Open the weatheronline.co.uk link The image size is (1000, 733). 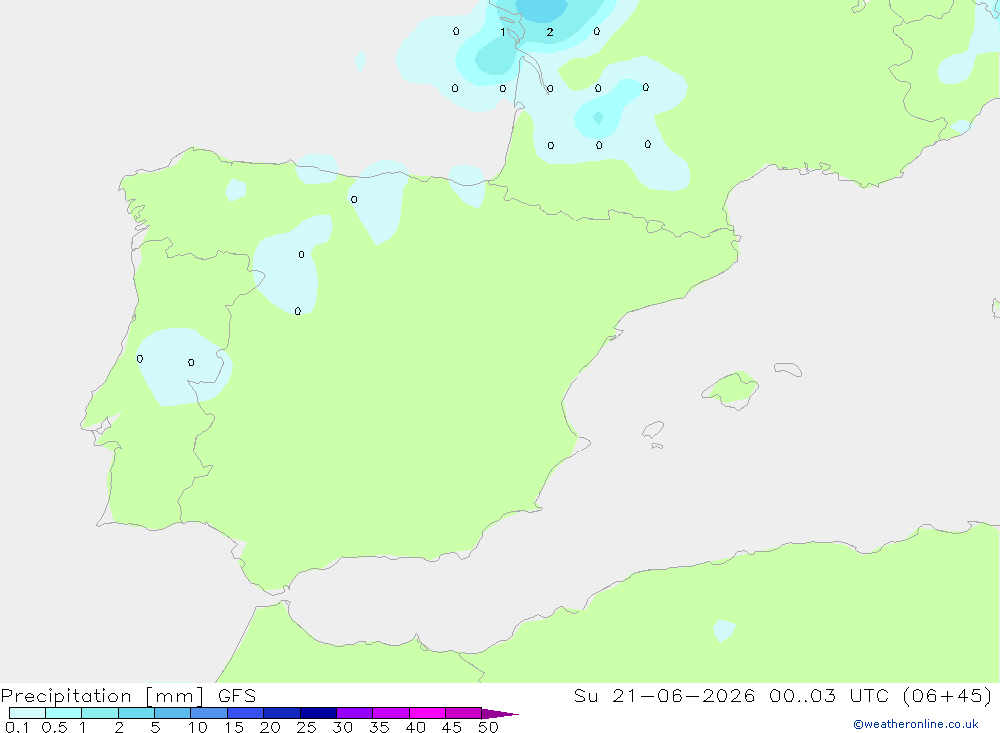[x=916, y=724]
